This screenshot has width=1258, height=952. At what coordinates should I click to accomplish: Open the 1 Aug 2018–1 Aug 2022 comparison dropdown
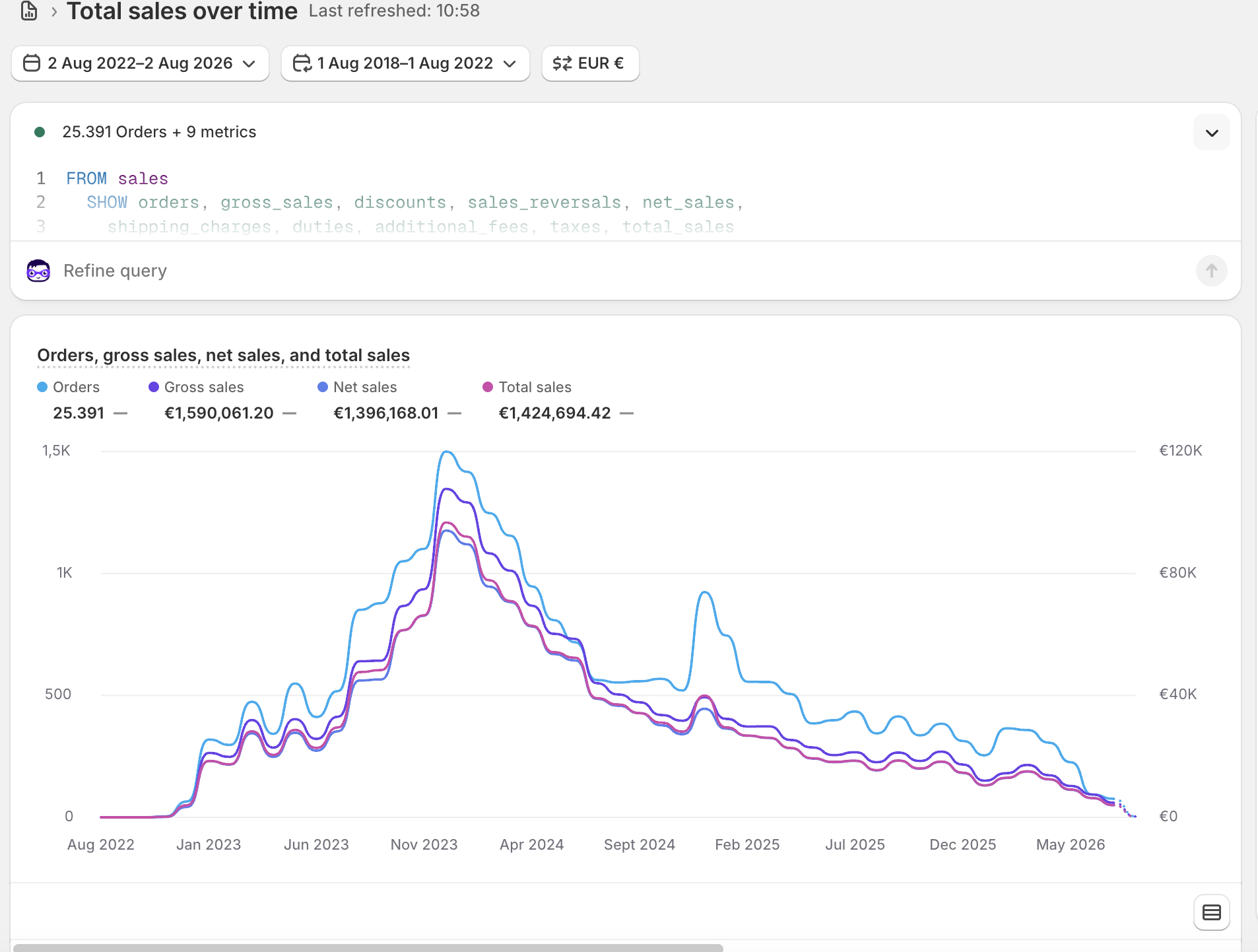coord(405,63)
